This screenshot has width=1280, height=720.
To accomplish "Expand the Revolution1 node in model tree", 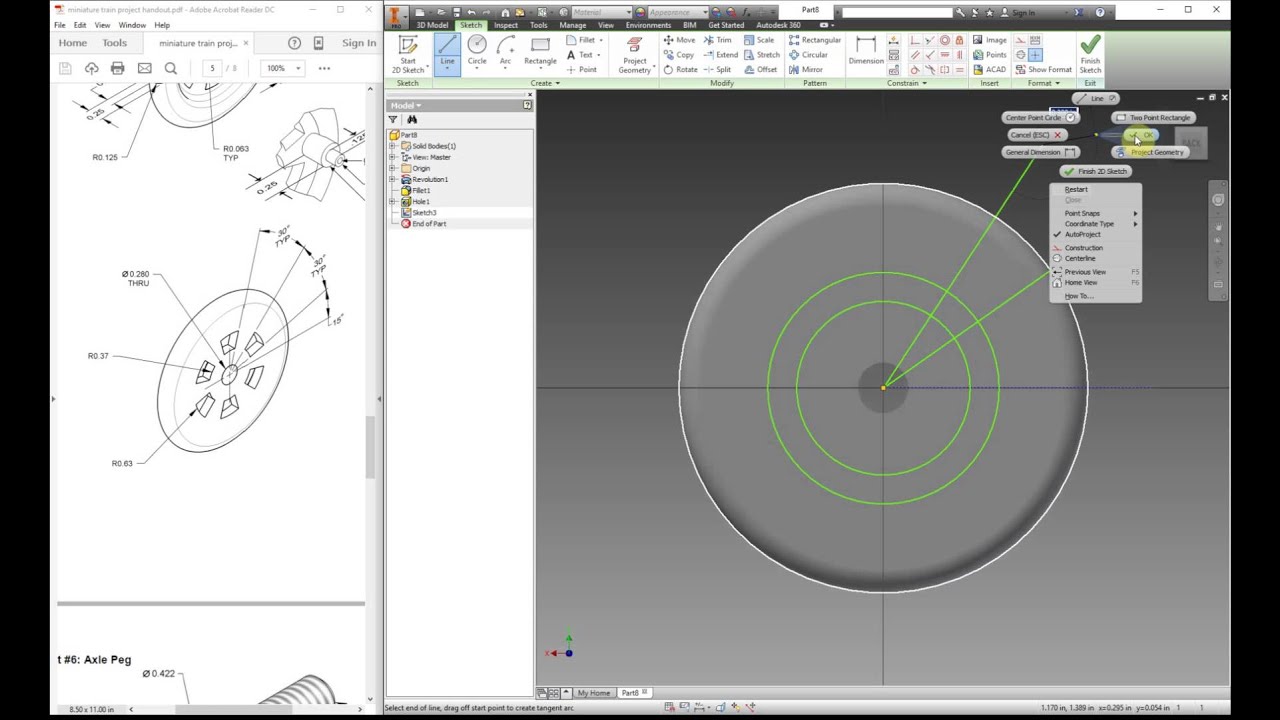I will (393, 179).
